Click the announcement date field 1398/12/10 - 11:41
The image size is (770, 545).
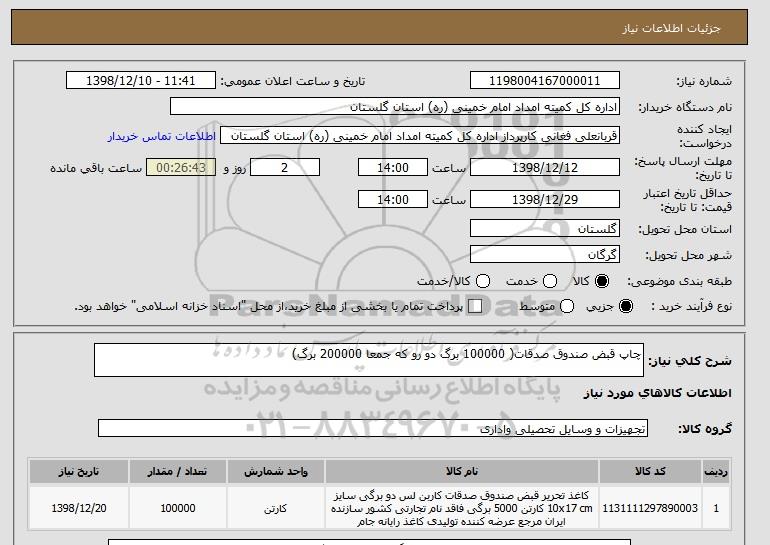[x=140, y=81]
